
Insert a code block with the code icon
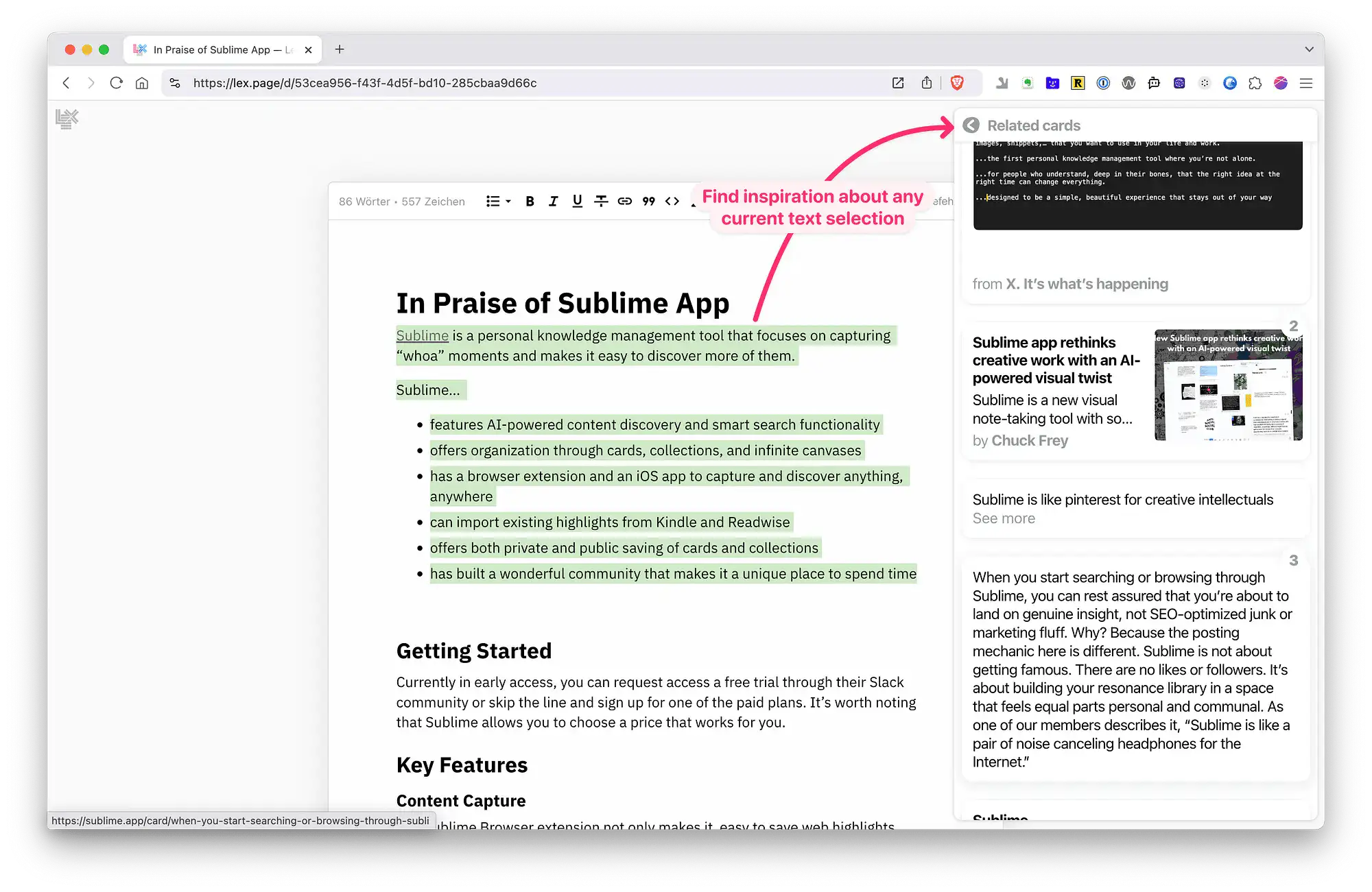[672, 201]
